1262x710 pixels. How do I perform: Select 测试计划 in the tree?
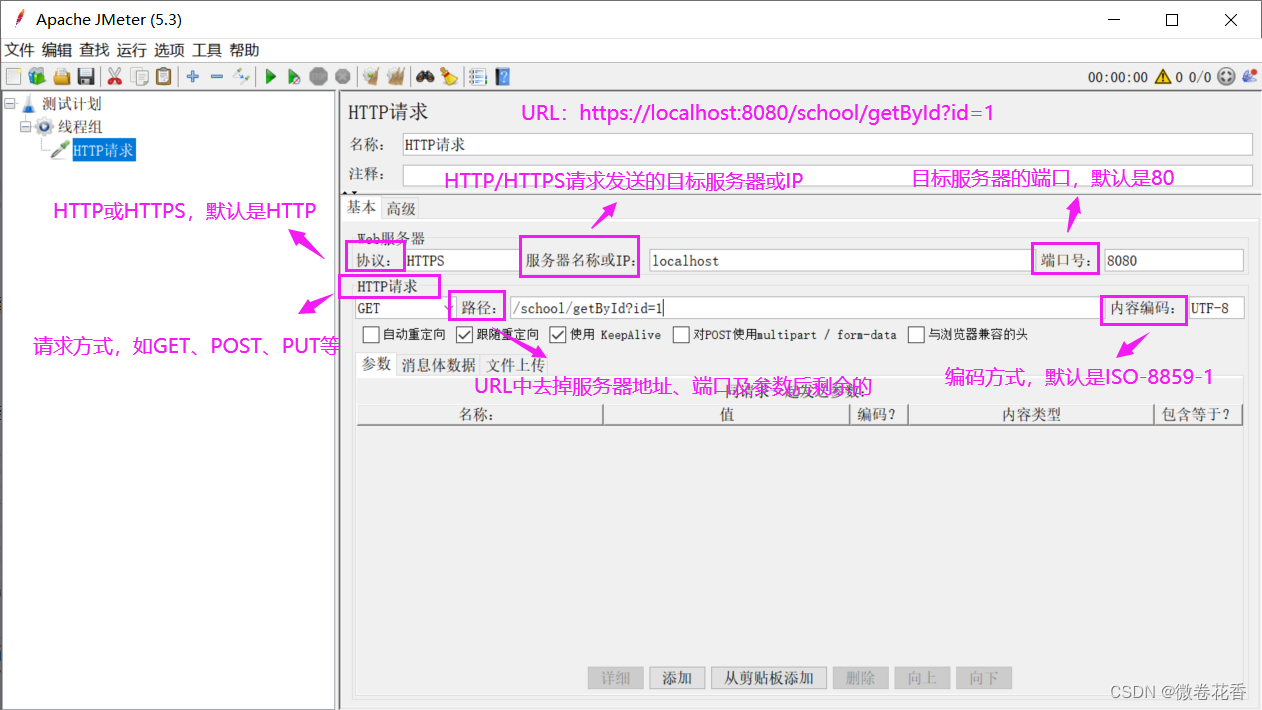tap(71, 104)
